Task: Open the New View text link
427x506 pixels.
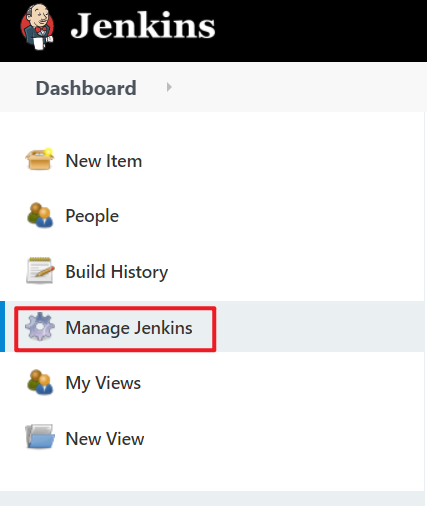Action: [105, 439]
